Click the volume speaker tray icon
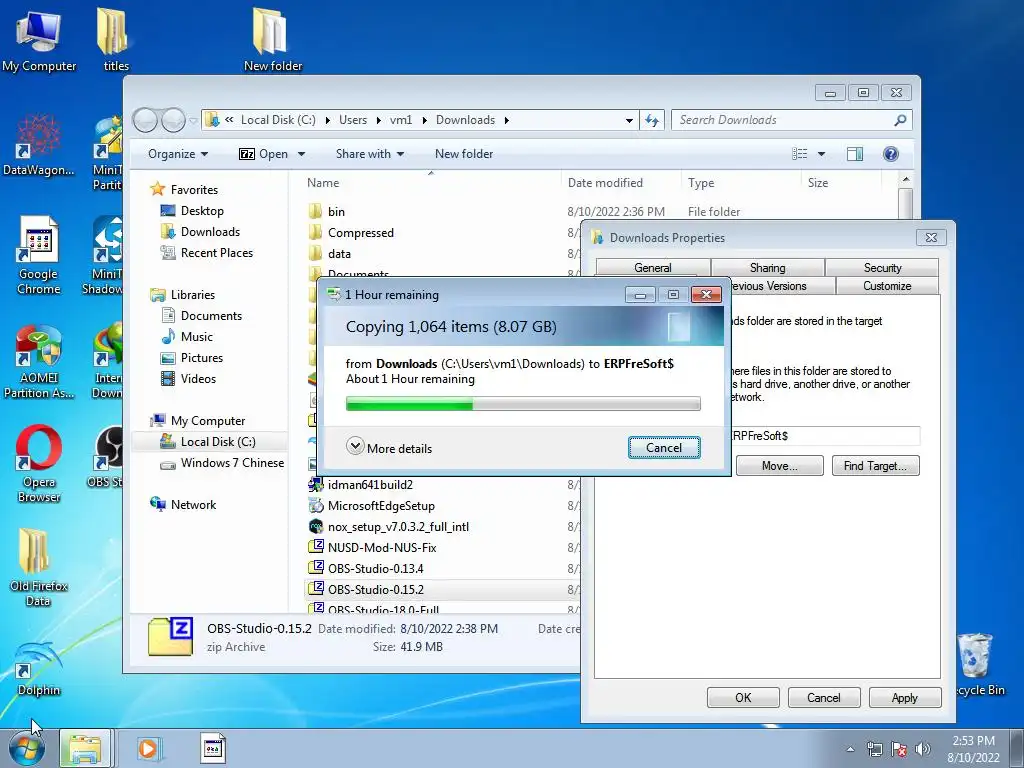This screenshot has height=768, width=1024. [x=923, y=749]
